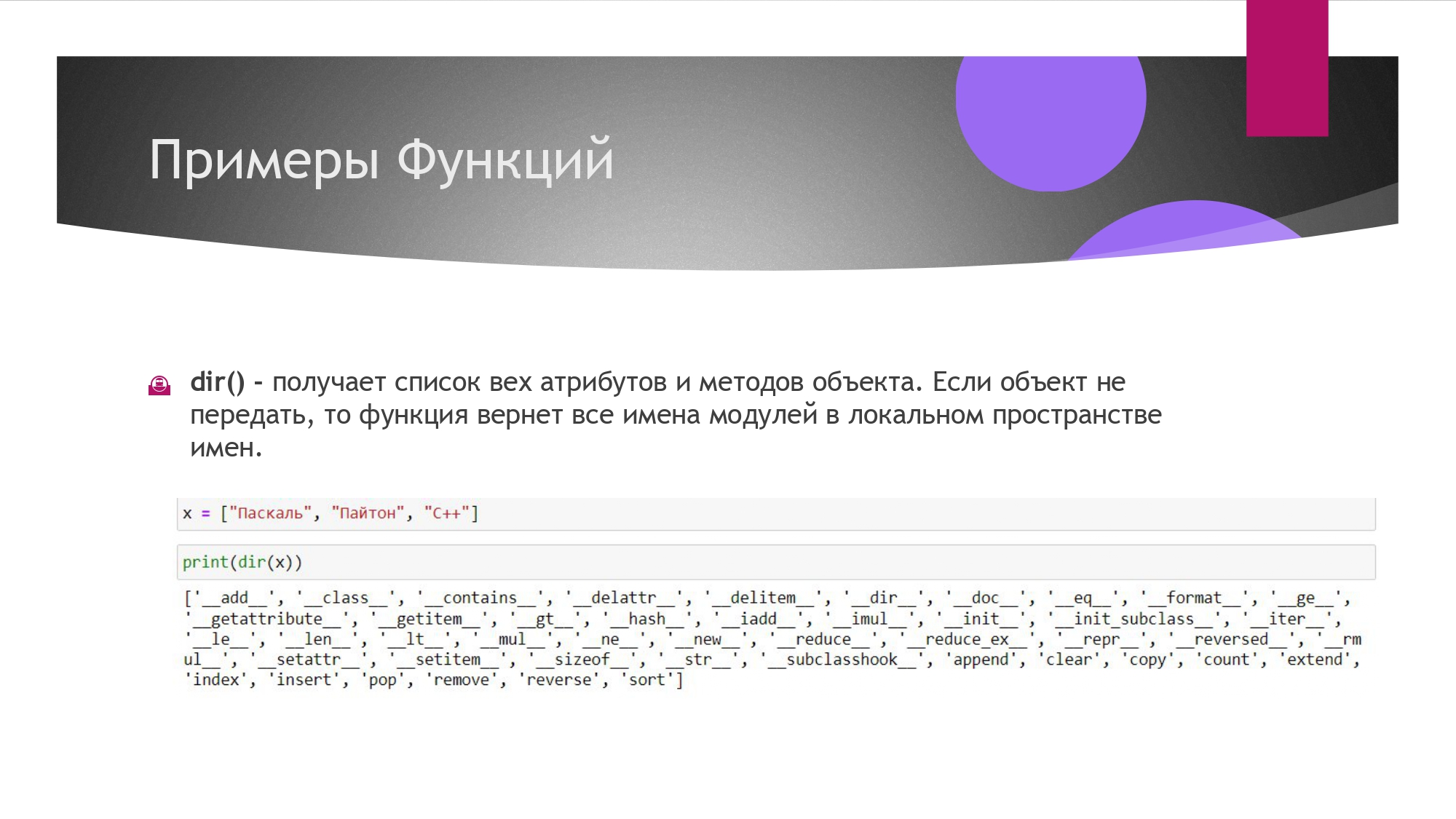Click 'count' in the output
The image size is (1456, 819).
(1227, 660)
